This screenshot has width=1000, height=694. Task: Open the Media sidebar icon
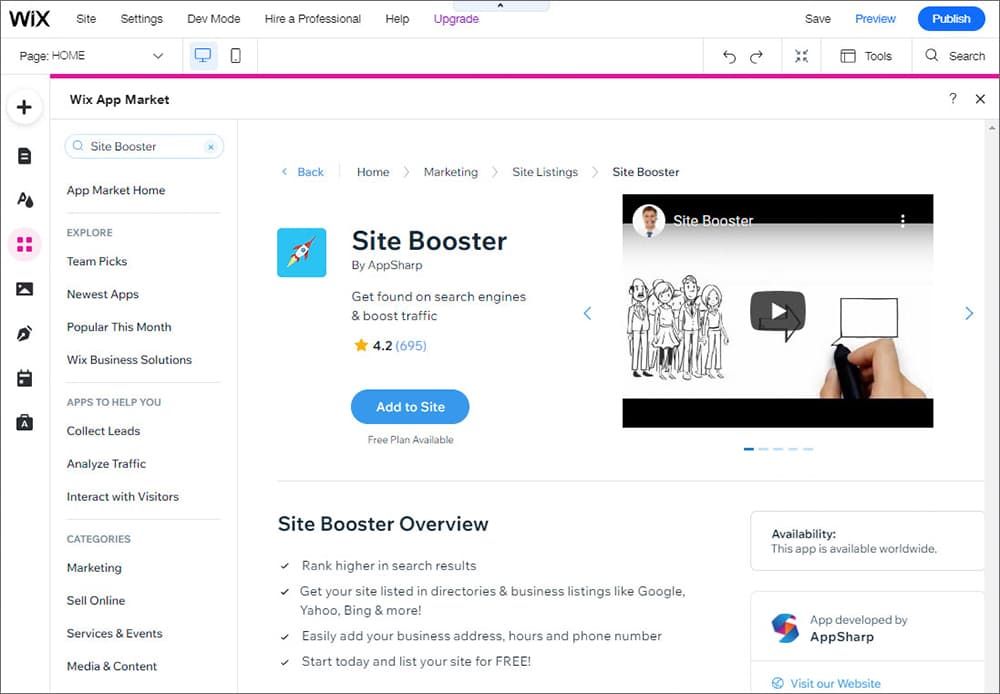click(x=24, y=289)
